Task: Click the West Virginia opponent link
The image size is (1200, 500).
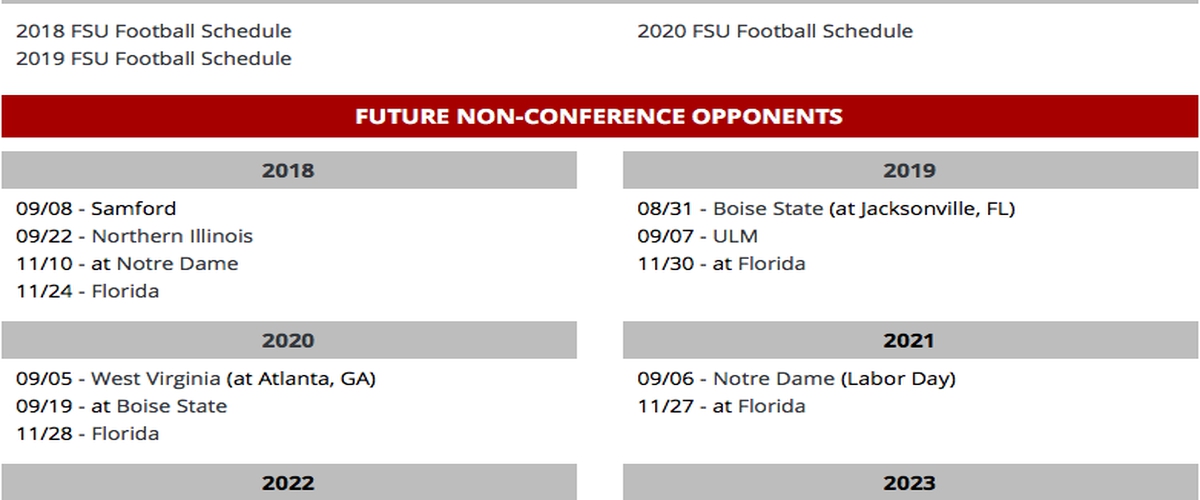Action: [156, 378]
